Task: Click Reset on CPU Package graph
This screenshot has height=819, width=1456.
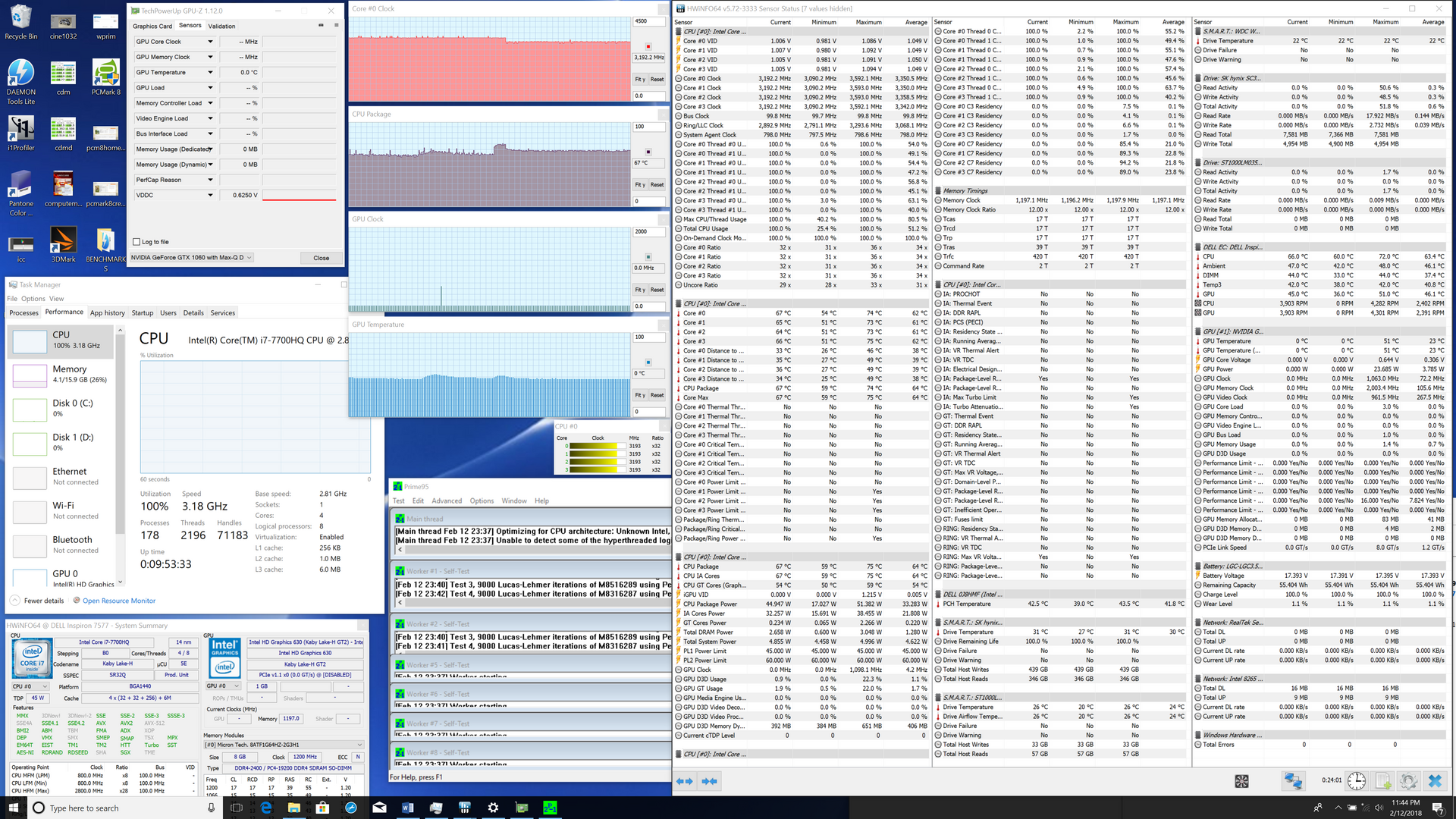Action: coord(657,184)
